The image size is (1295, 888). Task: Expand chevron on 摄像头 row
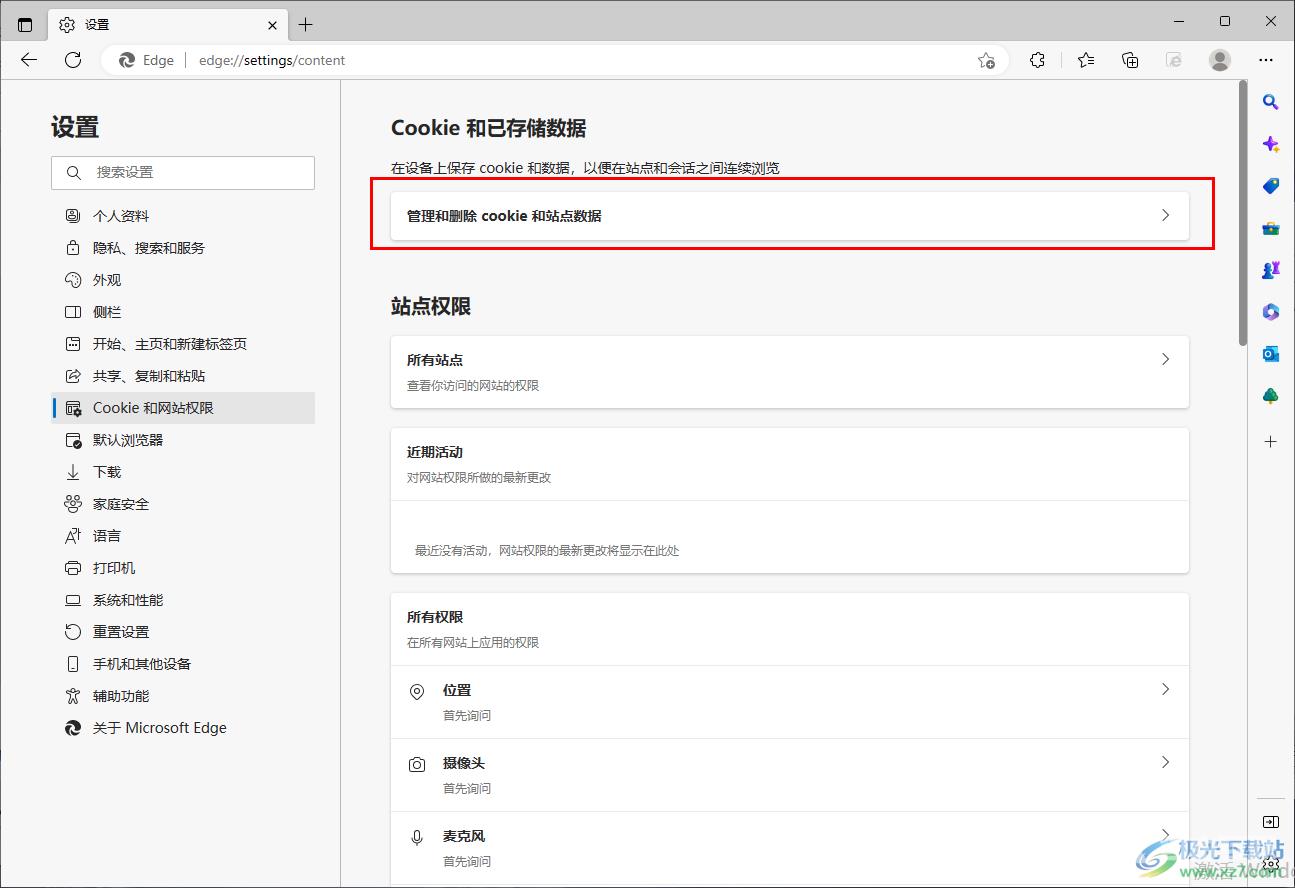[1165, 762]
